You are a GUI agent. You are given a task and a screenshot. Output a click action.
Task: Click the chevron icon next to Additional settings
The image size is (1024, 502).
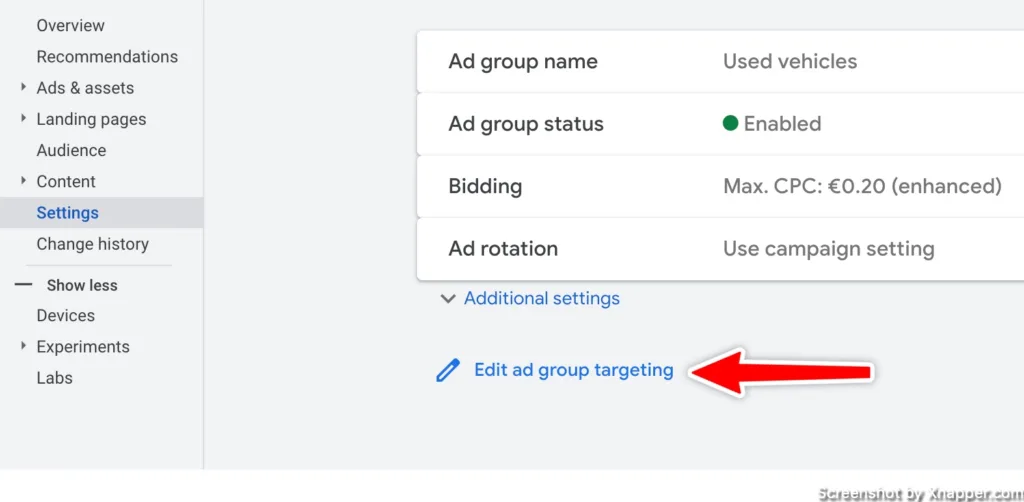pyautogui.click(x=448, y=299)
